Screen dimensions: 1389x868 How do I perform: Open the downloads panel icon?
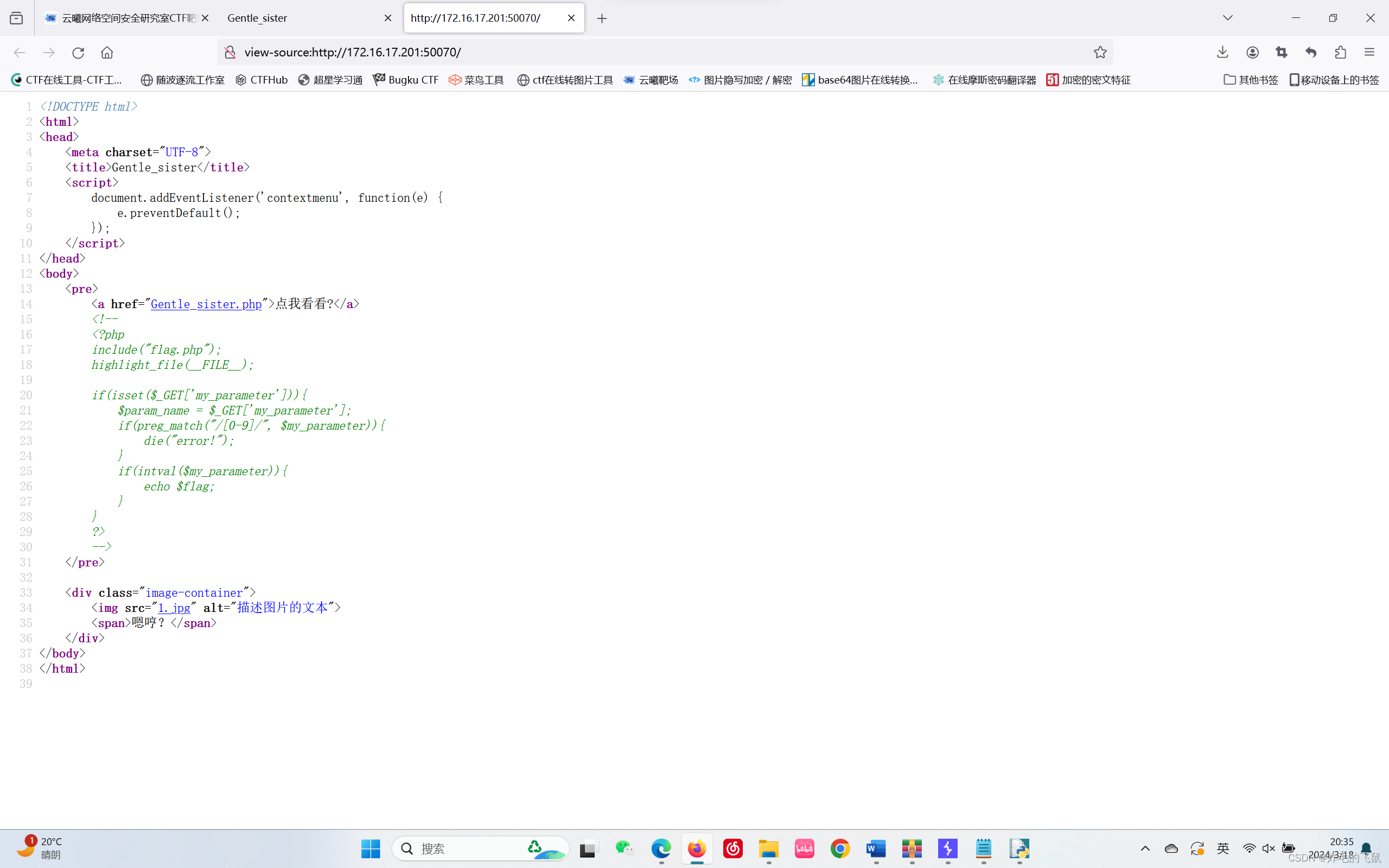pos(1222,52)
